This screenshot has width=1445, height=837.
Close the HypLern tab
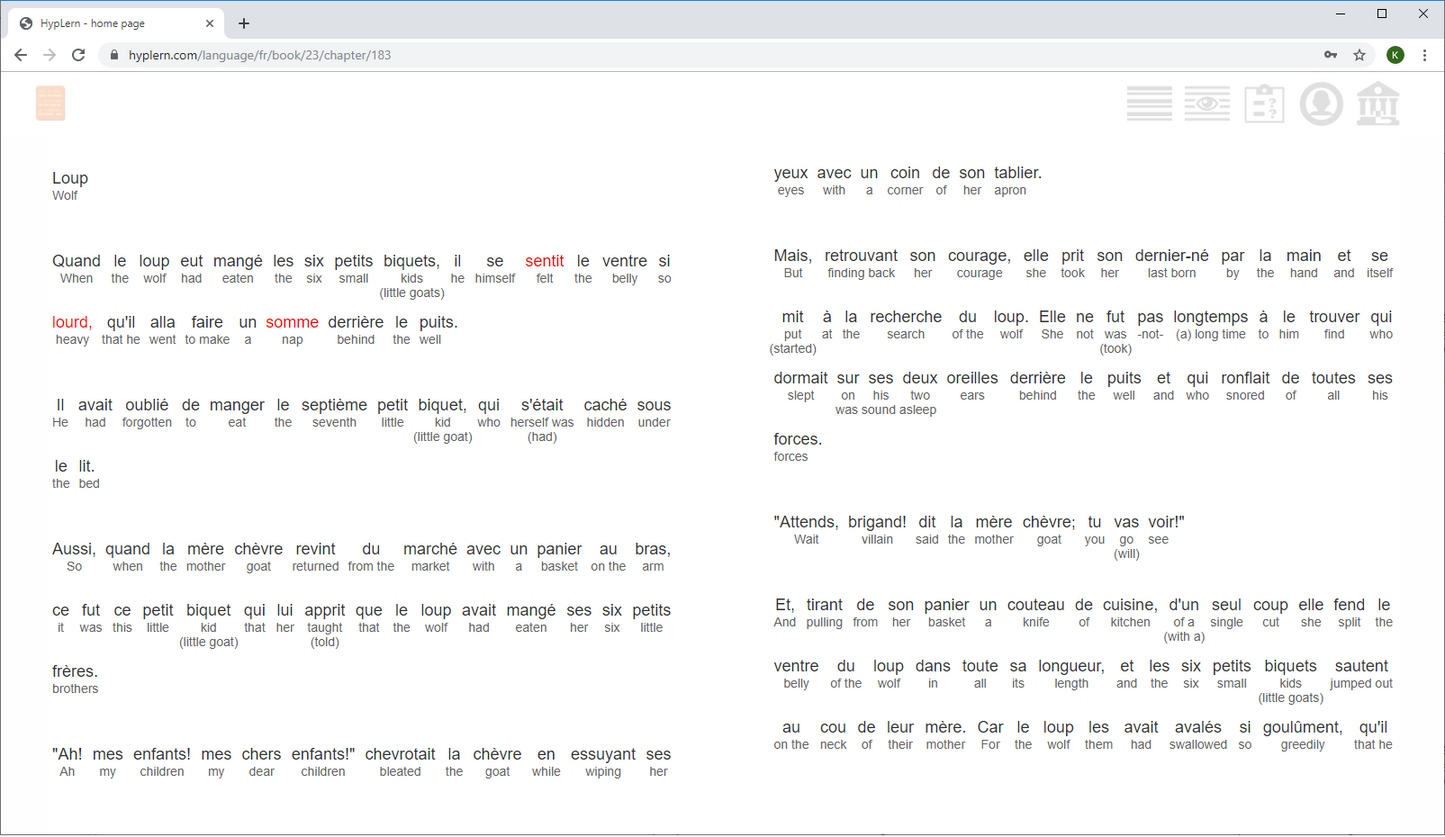[x=210, y=23]
